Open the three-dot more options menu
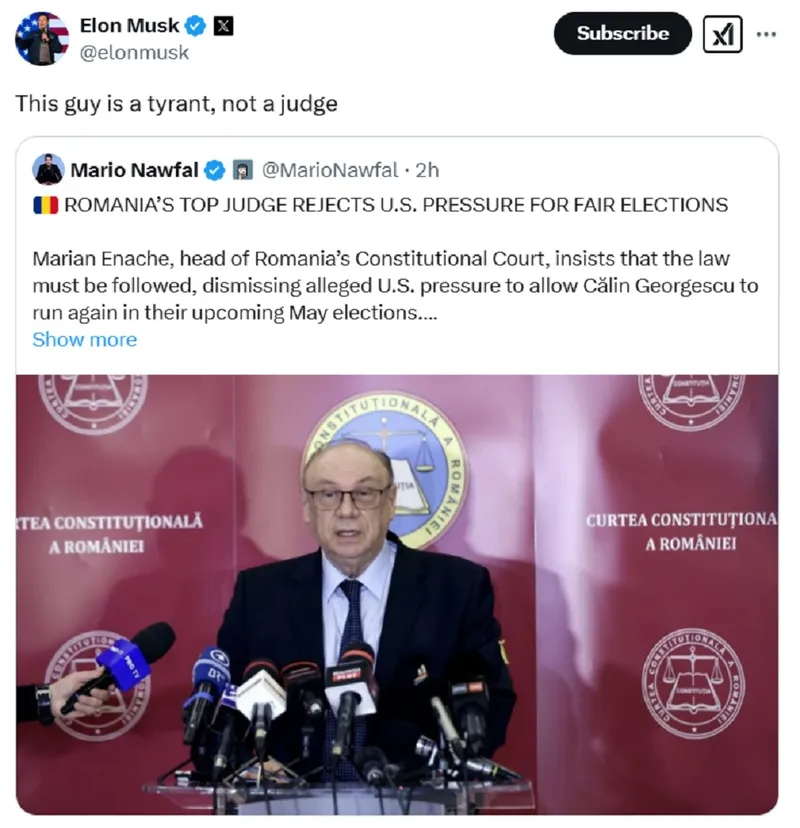Viewport: 800px width, 828px height. 766,34
